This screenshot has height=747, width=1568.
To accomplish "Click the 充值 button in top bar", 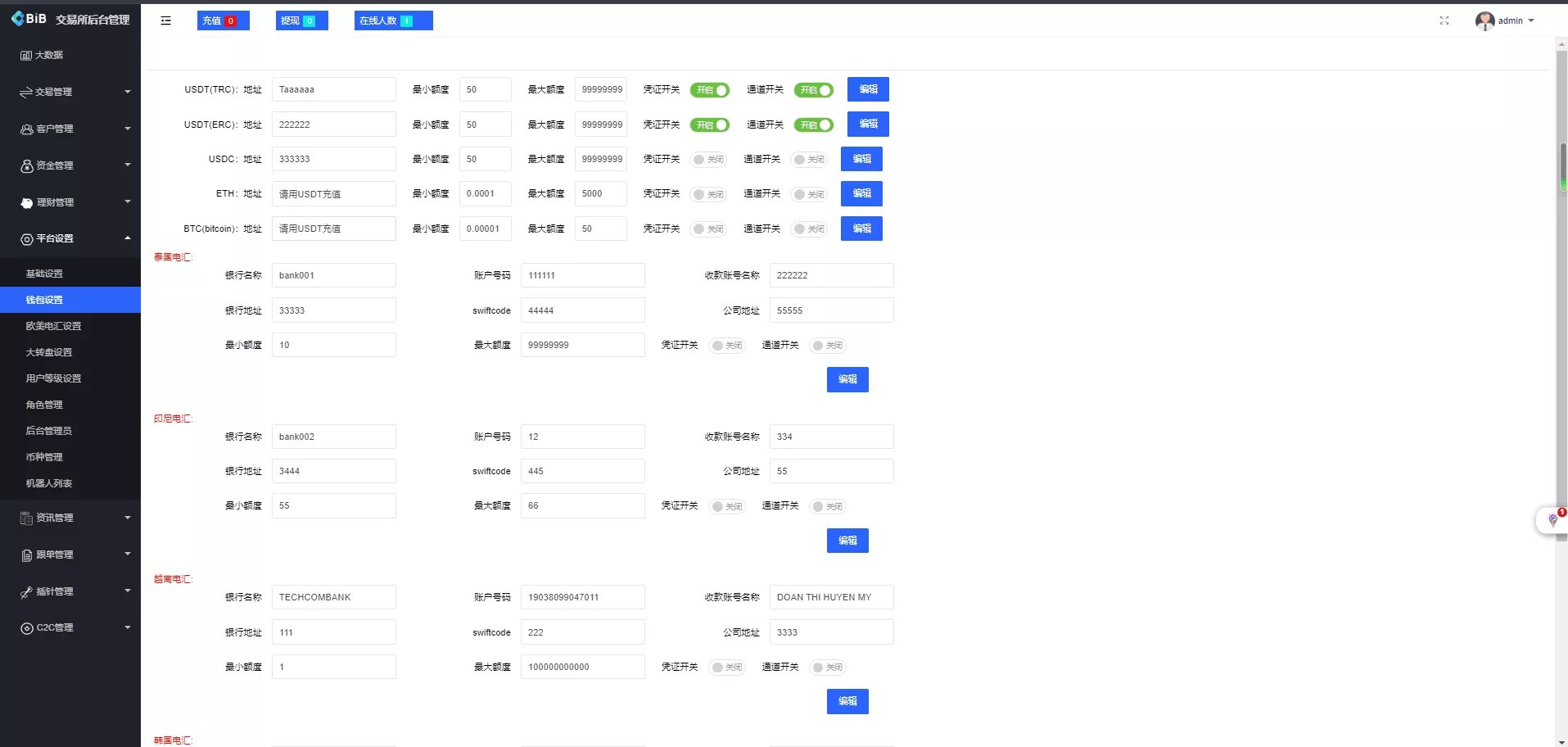I will click(x=223, y=20).
